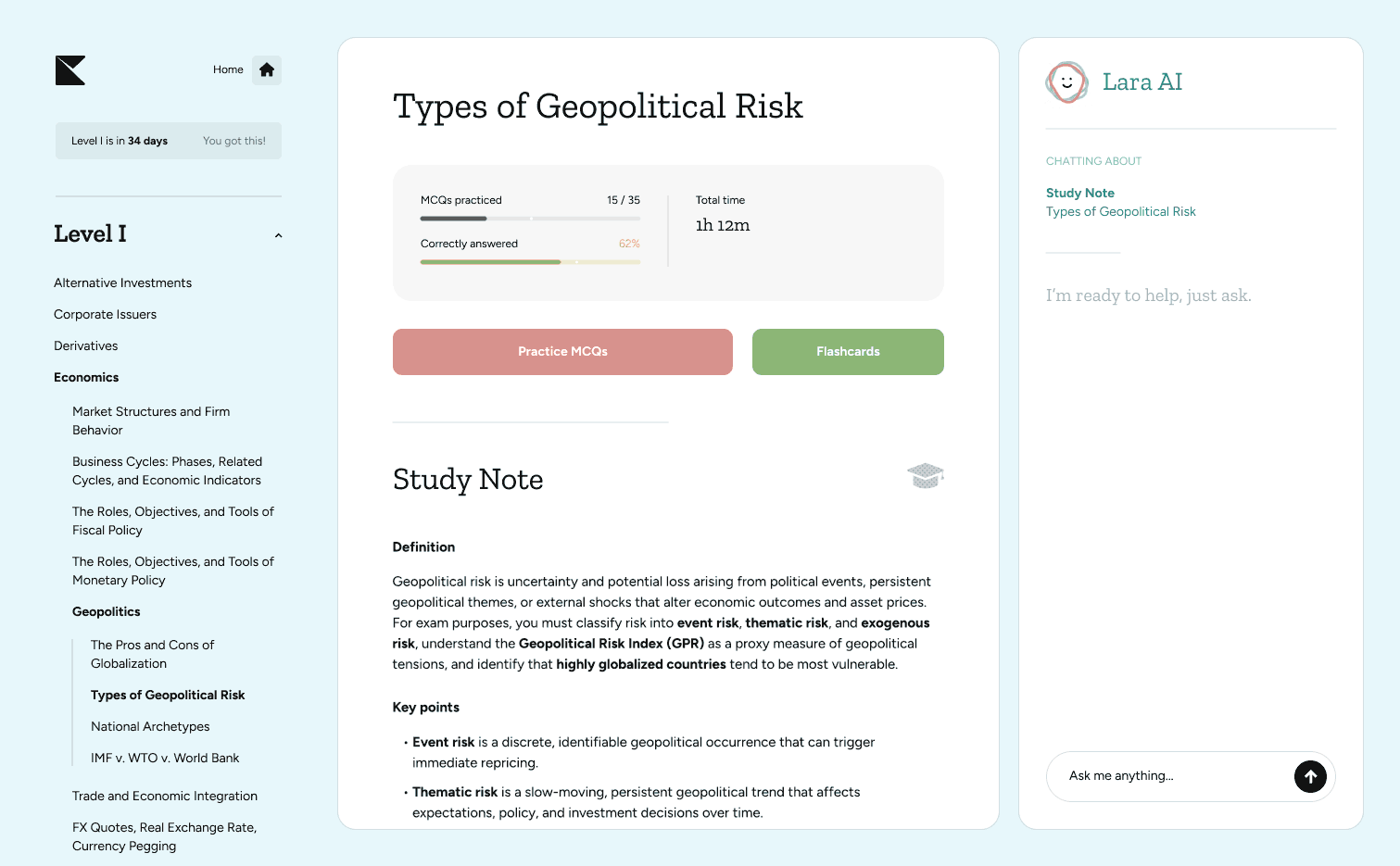Open National Archetypes lesson
Image resolution: width=1400 pixels, height=866 pixels.
[150, 727]
